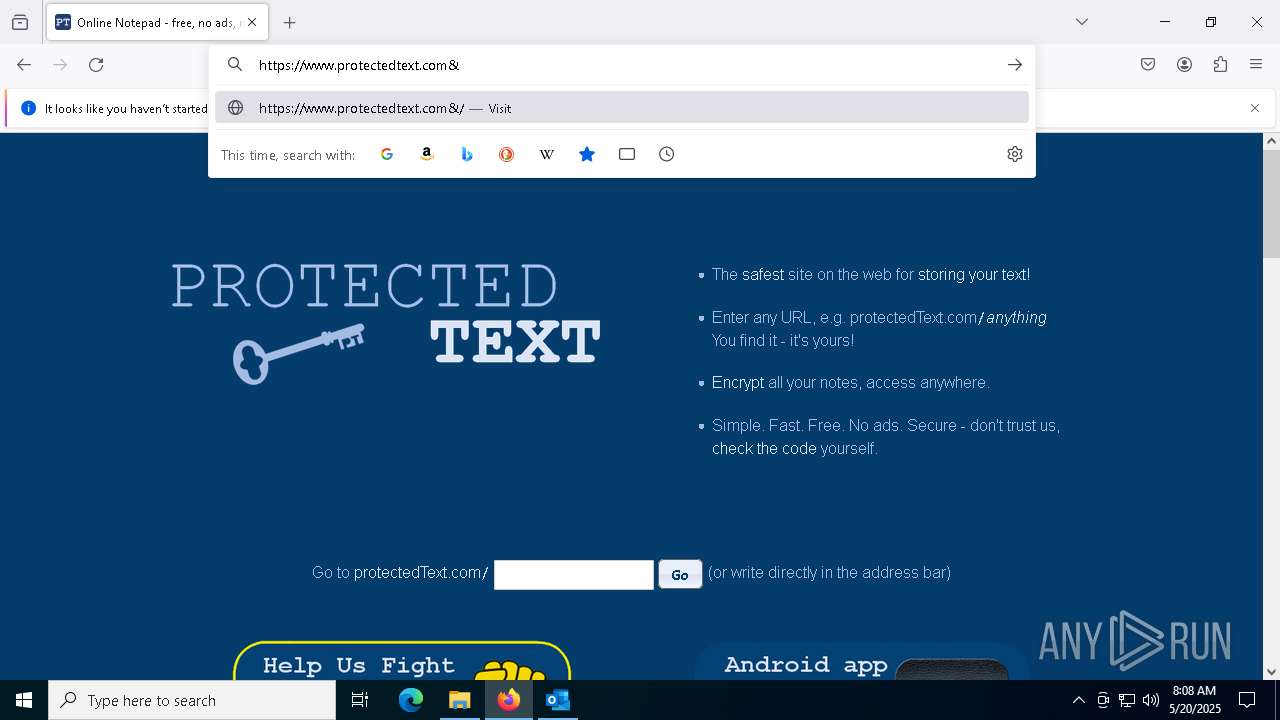Open the clock and date flyout
The width and height of the screenshot is (1280, 720).
pyautogui.click(x=1195, y=700)
